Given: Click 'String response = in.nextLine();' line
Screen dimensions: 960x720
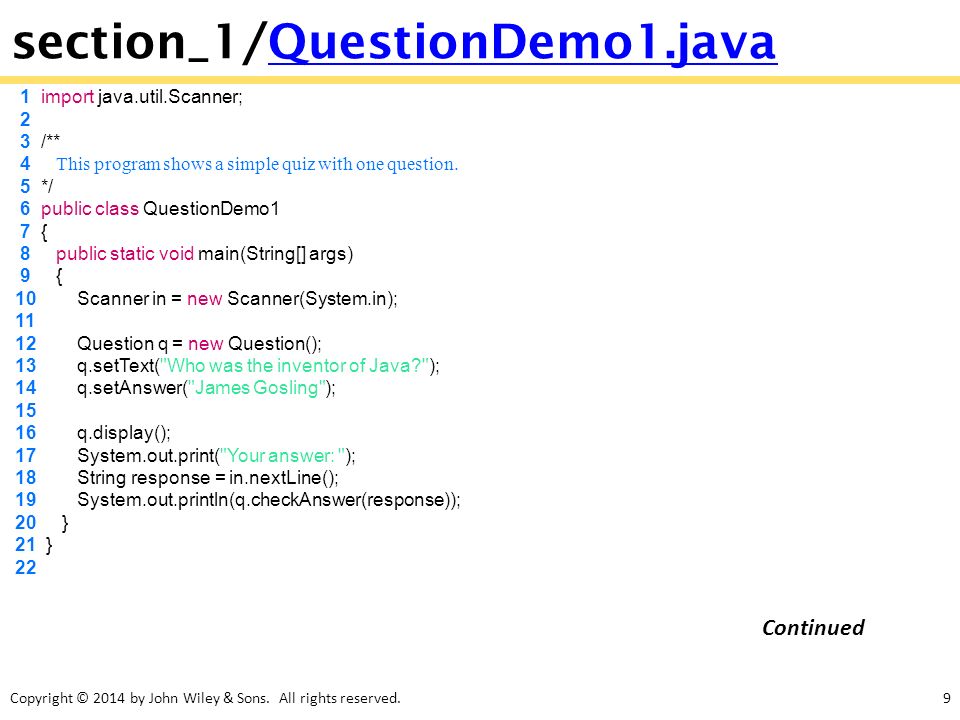Looking at the screenshot, I should [x=208, y=478].
